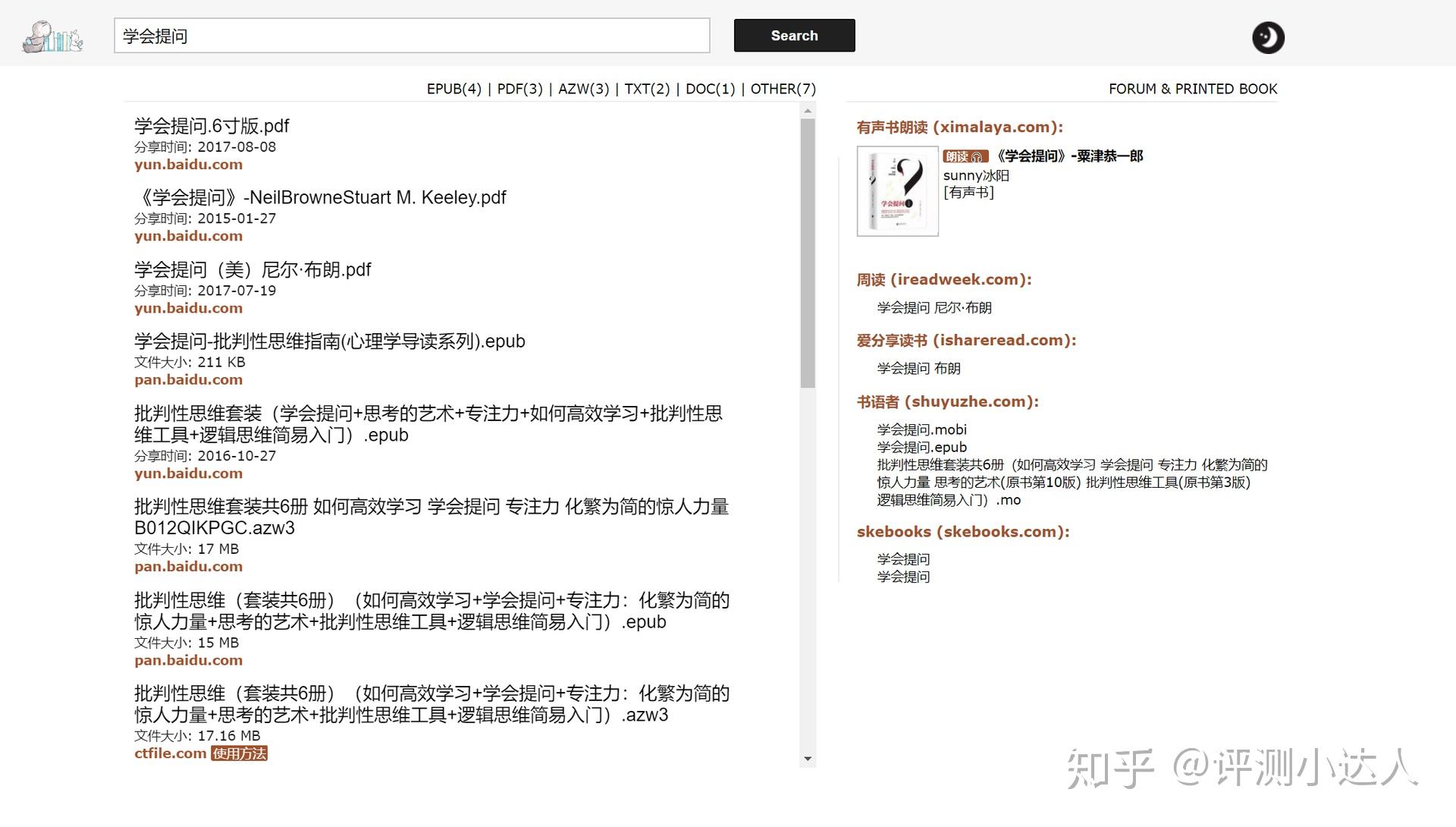Show DOC(1) results

(x=710, y=89)
